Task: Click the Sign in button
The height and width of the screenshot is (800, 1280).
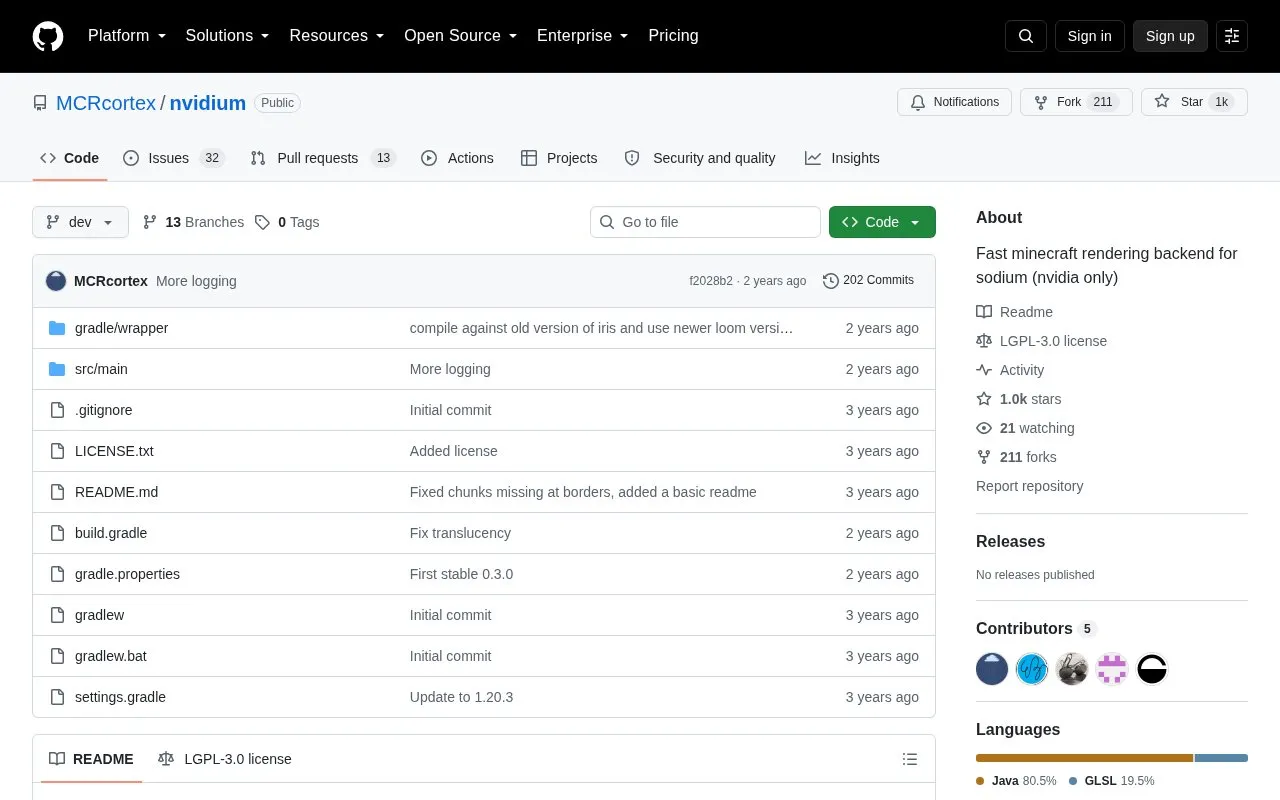Action: pyautogui.click(x=1089, y=36)
